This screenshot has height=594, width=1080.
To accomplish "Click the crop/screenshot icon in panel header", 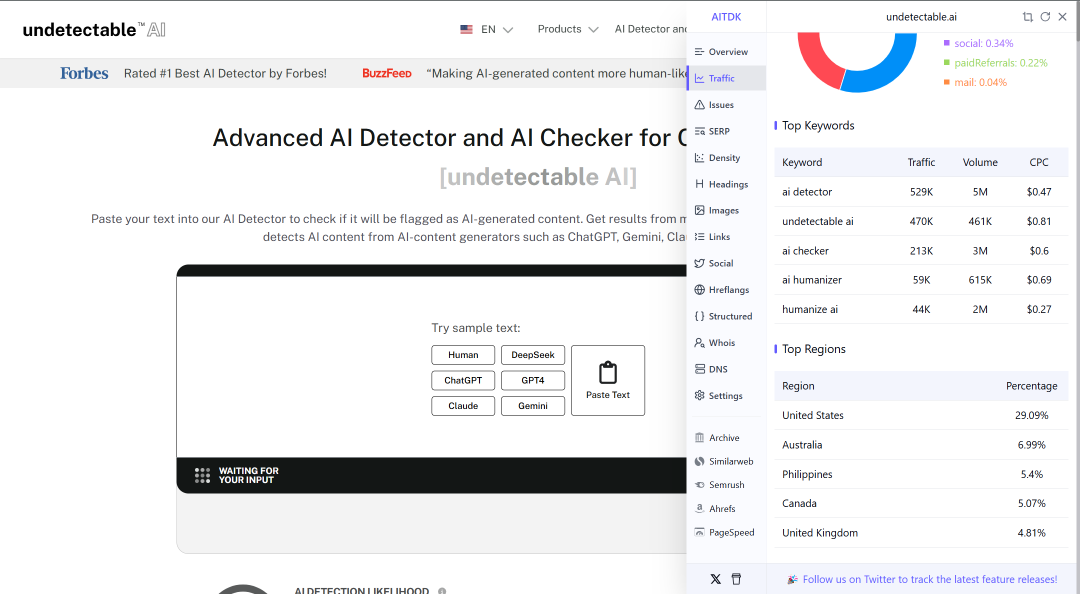I will [1028, 17].
